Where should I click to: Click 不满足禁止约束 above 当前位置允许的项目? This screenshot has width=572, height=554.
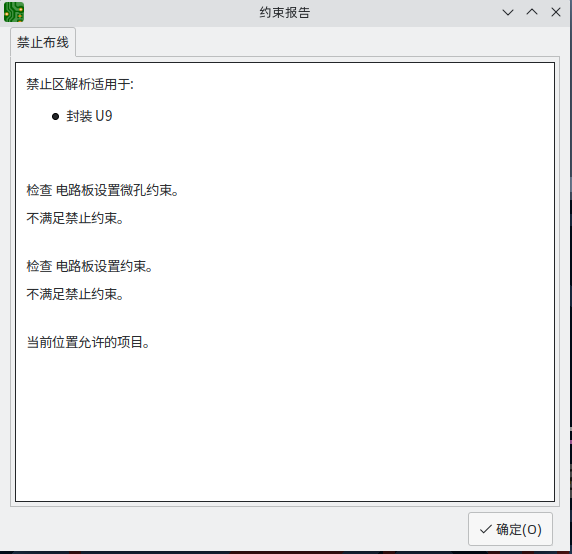(75, 294)
